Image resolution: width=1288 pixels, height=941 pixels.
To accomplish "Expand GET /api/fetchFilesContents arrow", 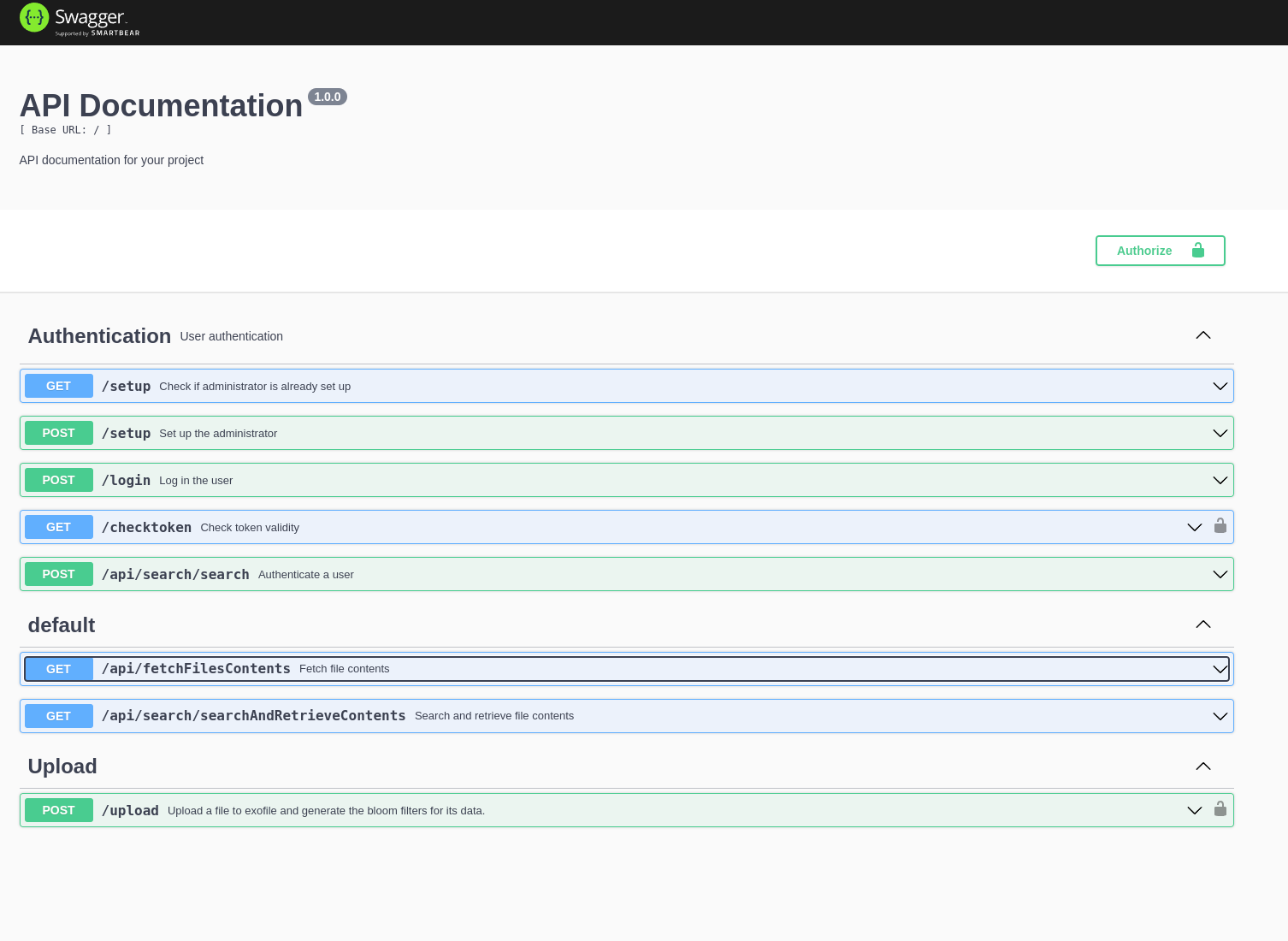I will (1220, 669).
